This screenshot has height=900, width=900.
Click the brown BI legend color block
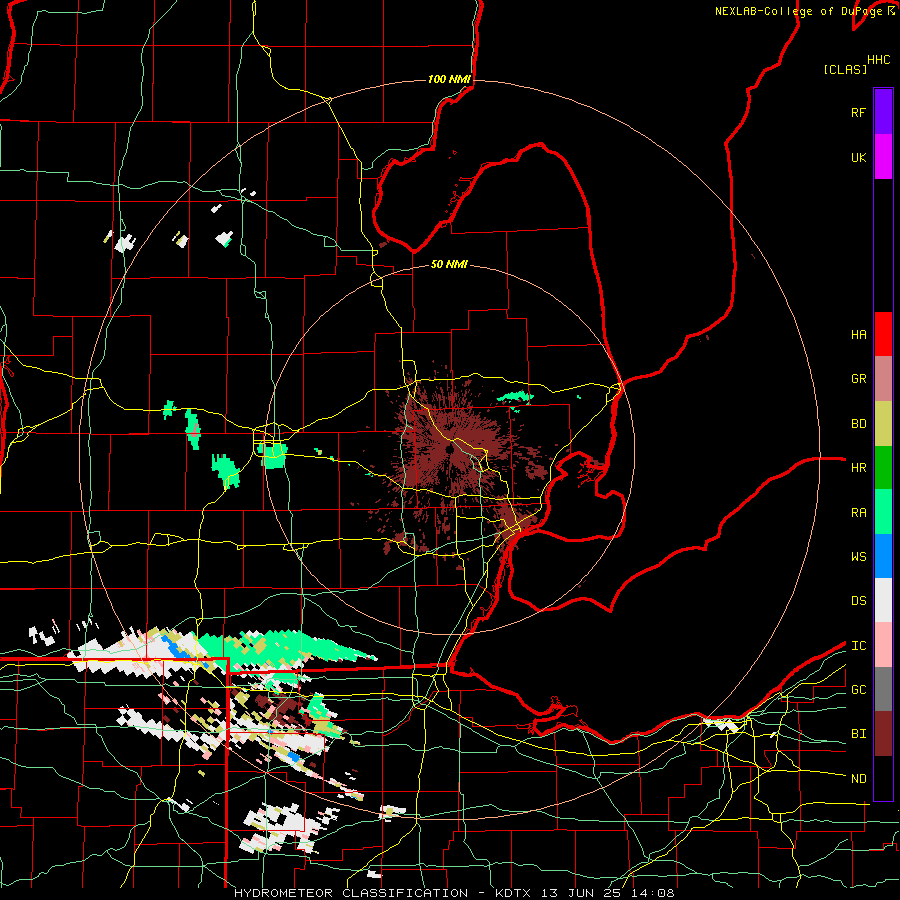[883, 734]
